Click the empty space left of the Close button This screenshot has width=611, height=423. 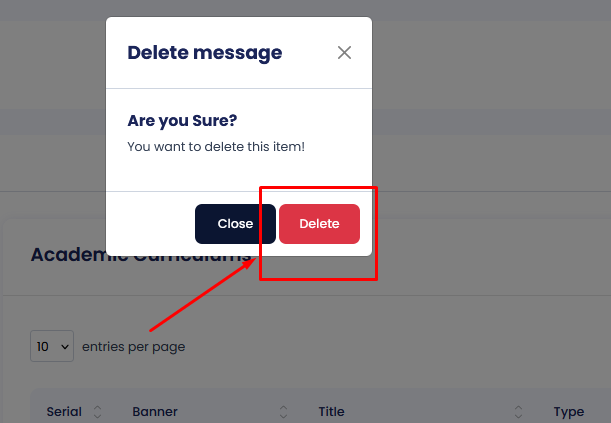pyautogui.click(x=150, y=224)
